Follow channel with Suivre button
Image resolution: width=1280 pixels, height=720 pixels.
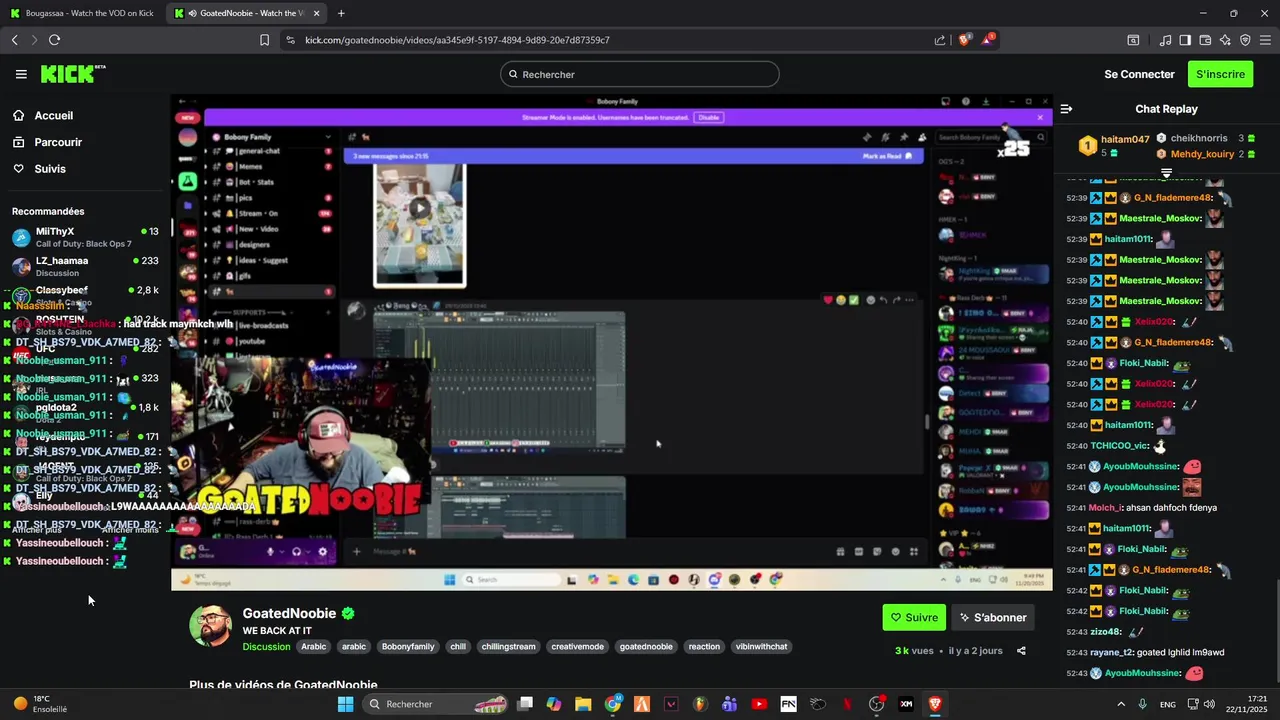click(914, 617)
